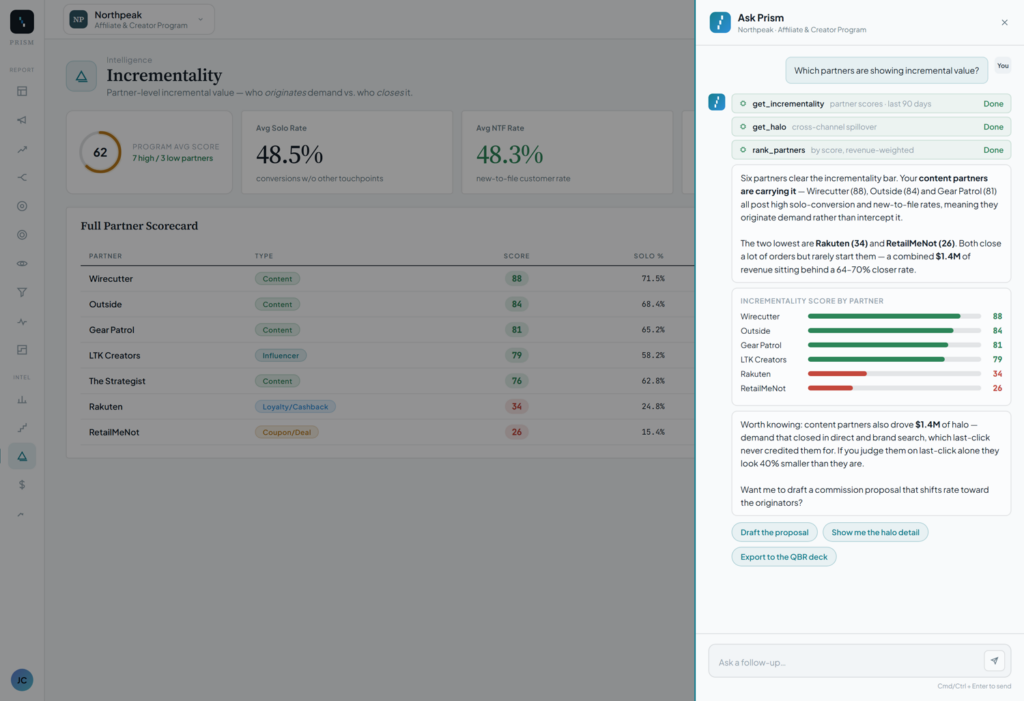The width and height of the screenshot is (1024, 701).
Task: Expand the rank_partners tool call row
Action: coord(871,150)
